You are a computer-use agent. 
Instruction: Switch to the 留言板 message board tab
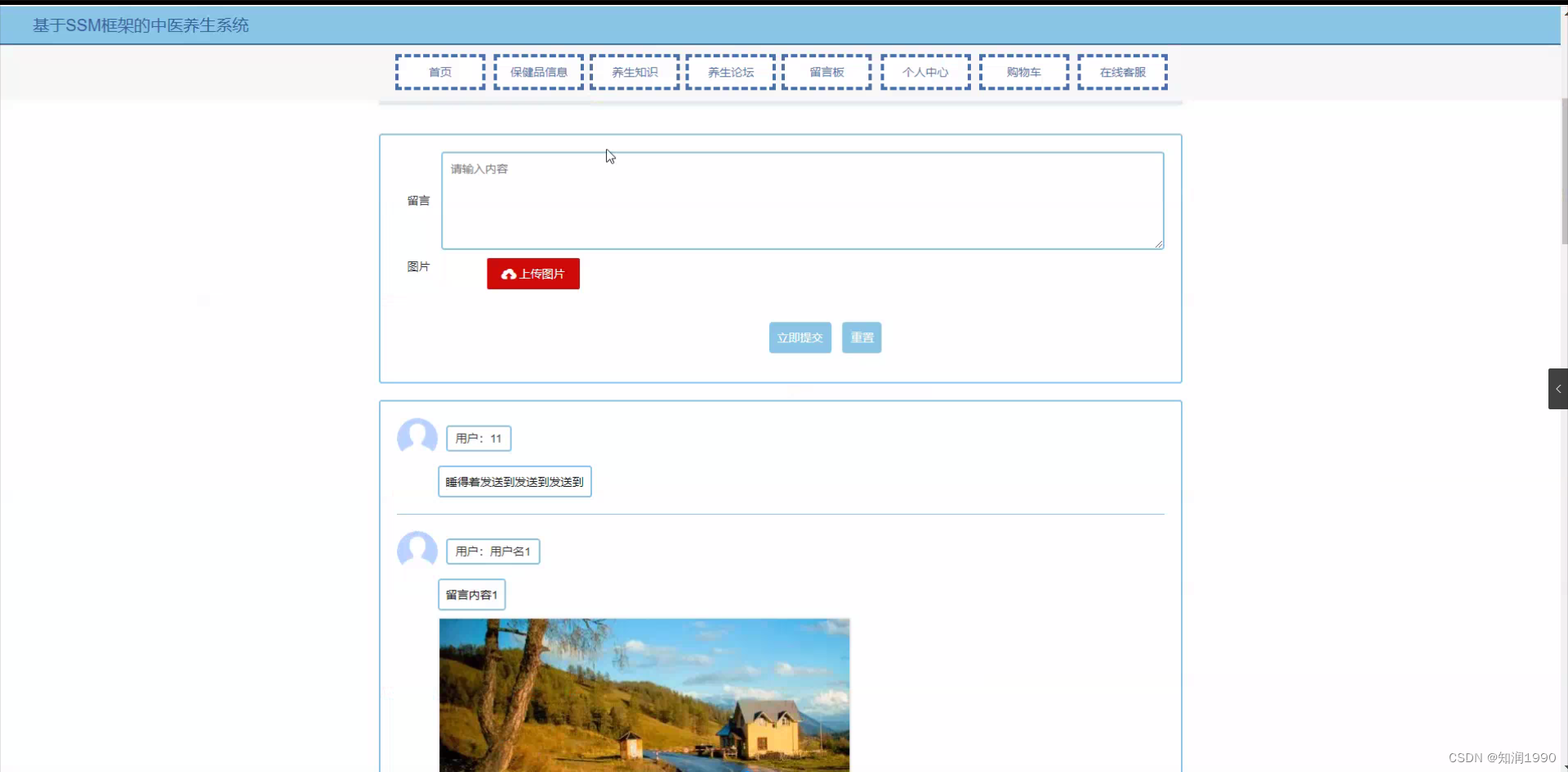[x=826, y=72]
